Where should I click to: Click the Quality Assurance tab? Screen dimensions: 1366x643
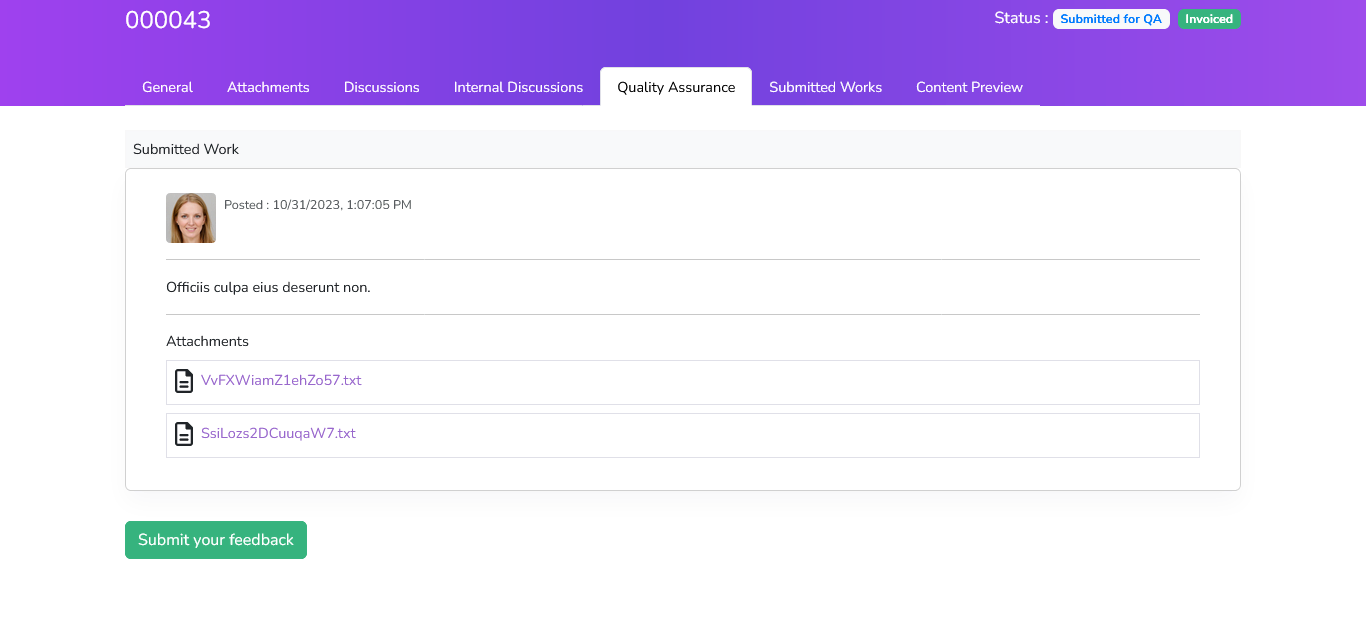[x=676, y=87]
